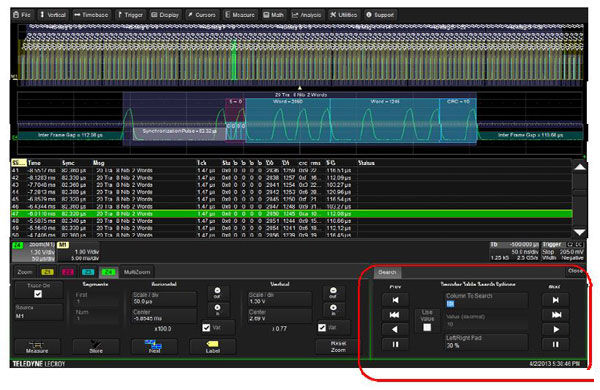Switch to the Zoom tab
Image resolution: width=600 pixels, height=390 pixels.
(x=25, y=272)
